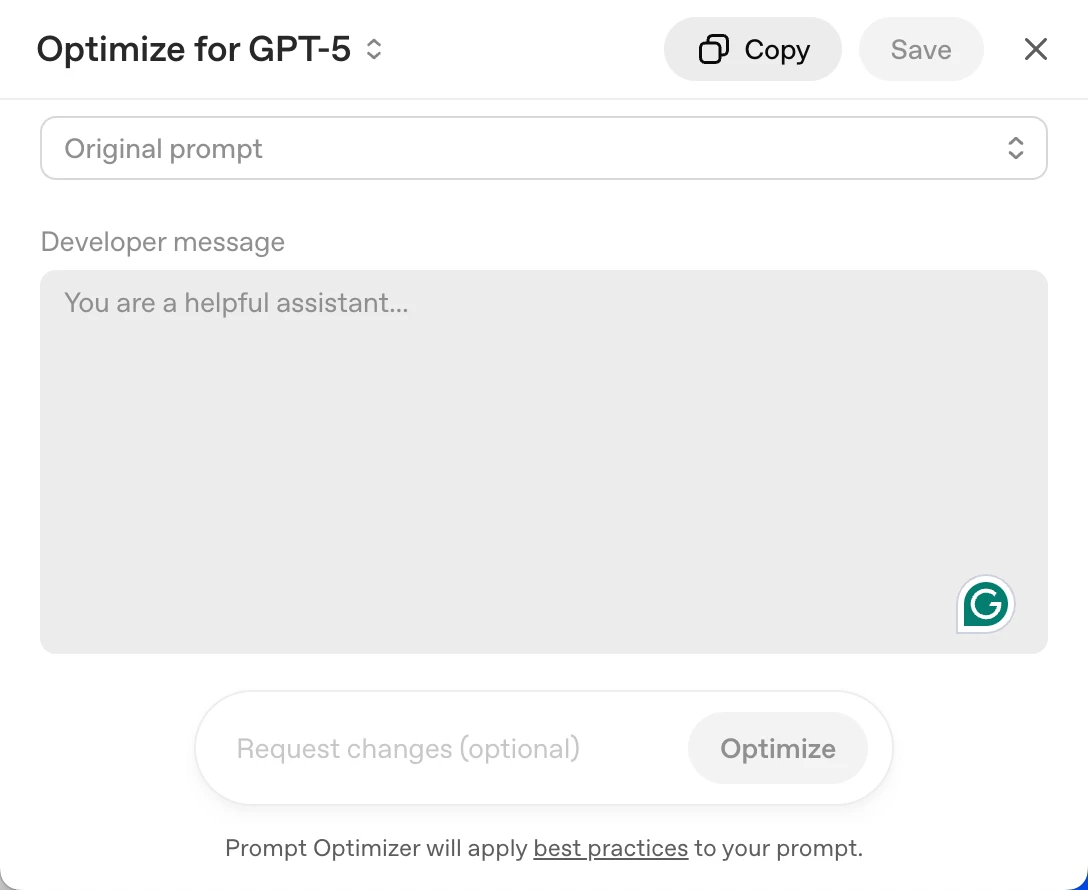Click the "You are a helpful assistant..." placeholder
1088x890 pixels.
pyautogui.click(x=236, y=302)
